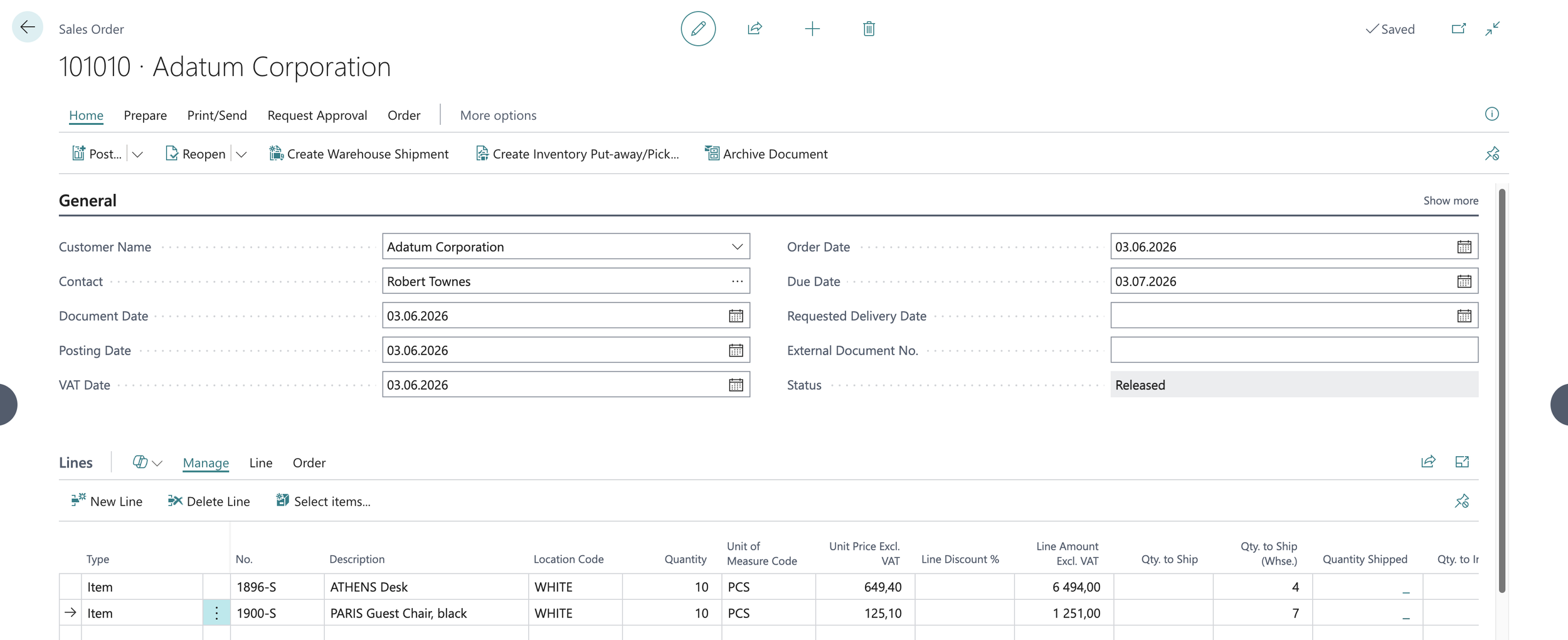Click Unit Price 125,10 cell
Screen dimensions: 1568x640
click(x=866, y=613)
